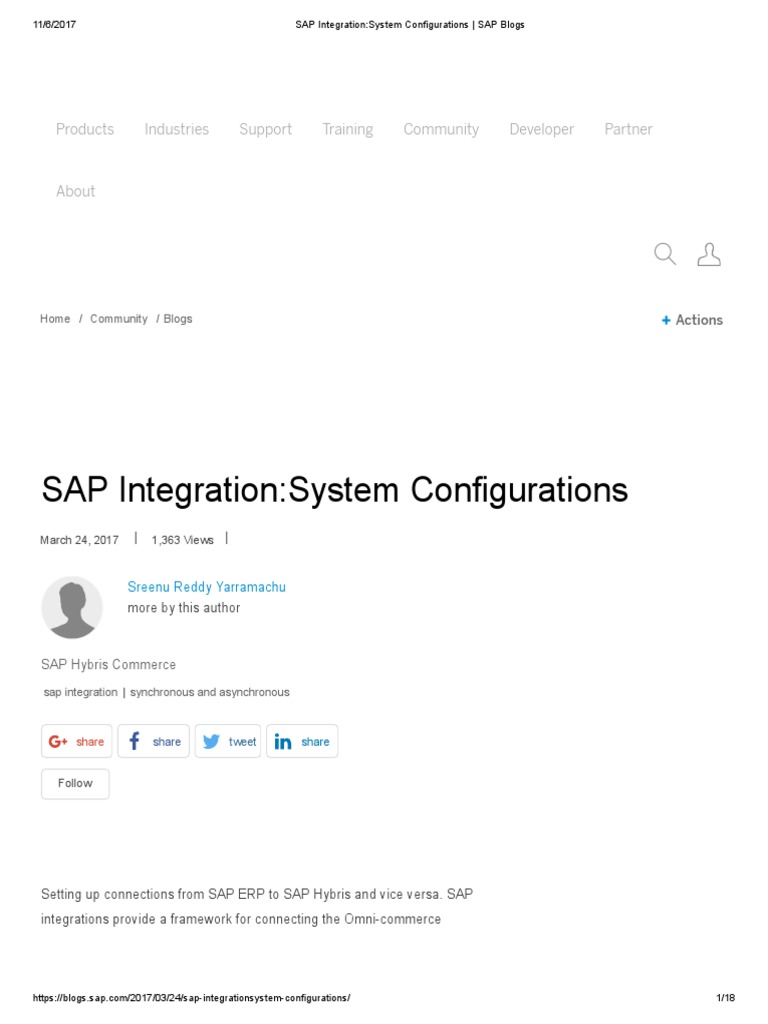Open Sreenu Reddy Yarramachu's profile link
Image resolution: width=768 pixels, height=1024 pixels.
(x=207, y=587)
